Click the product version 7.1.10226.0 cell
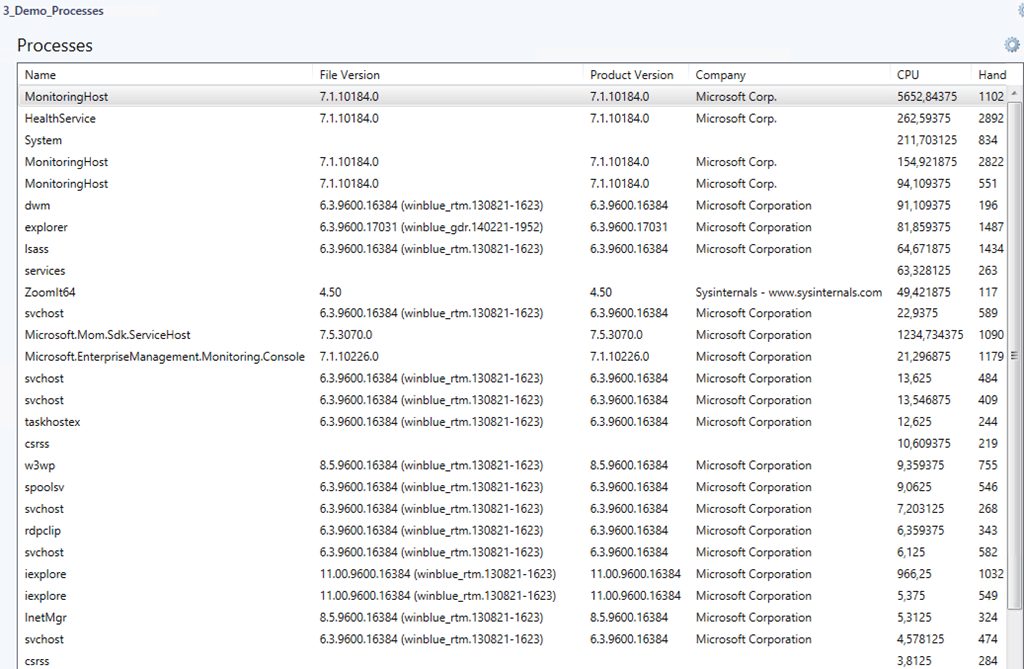This screenshot has width=1024, height=669. pos(619,357)
